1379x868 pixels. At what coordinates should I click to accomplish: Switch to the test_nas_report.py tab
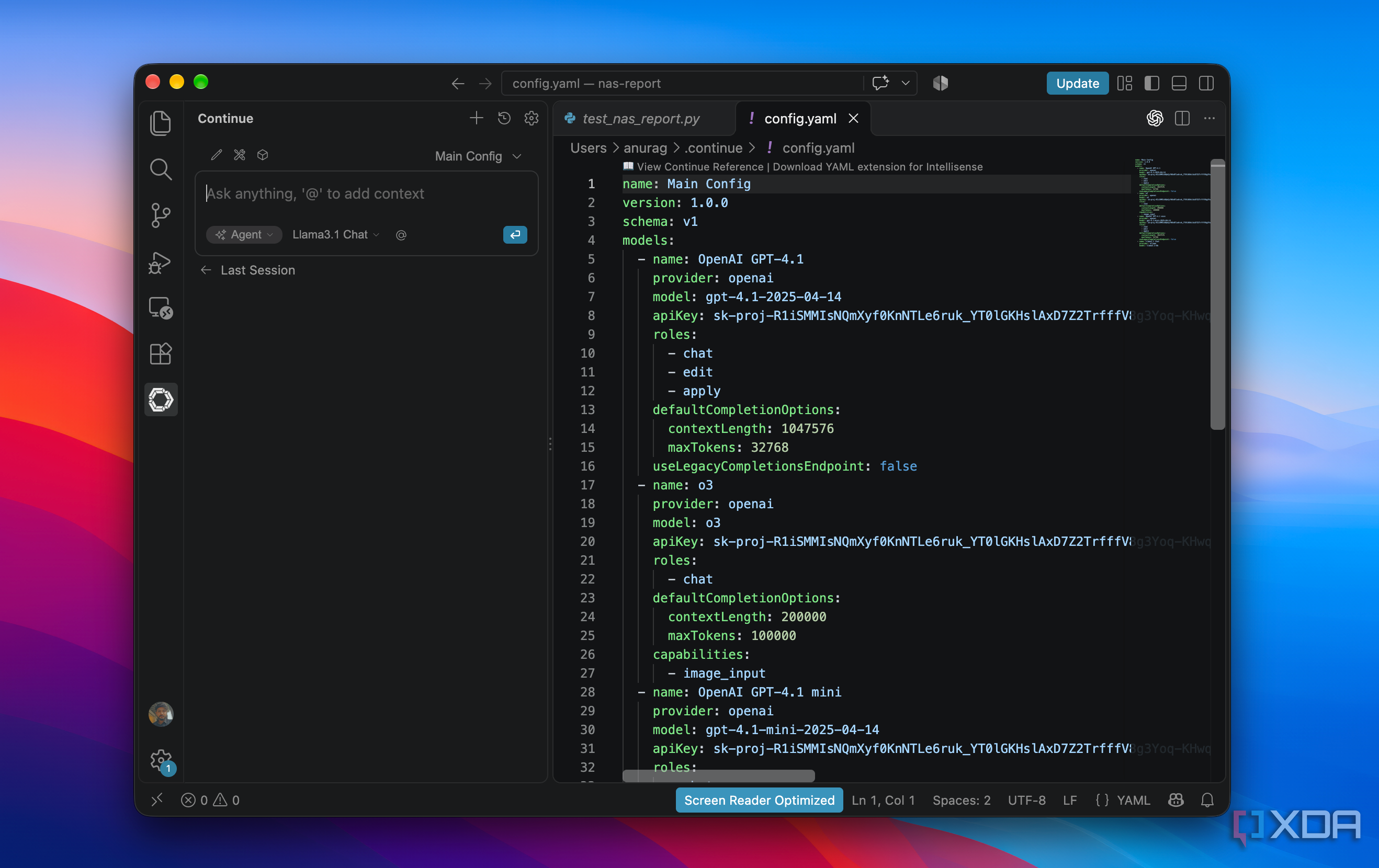(643, 119)
